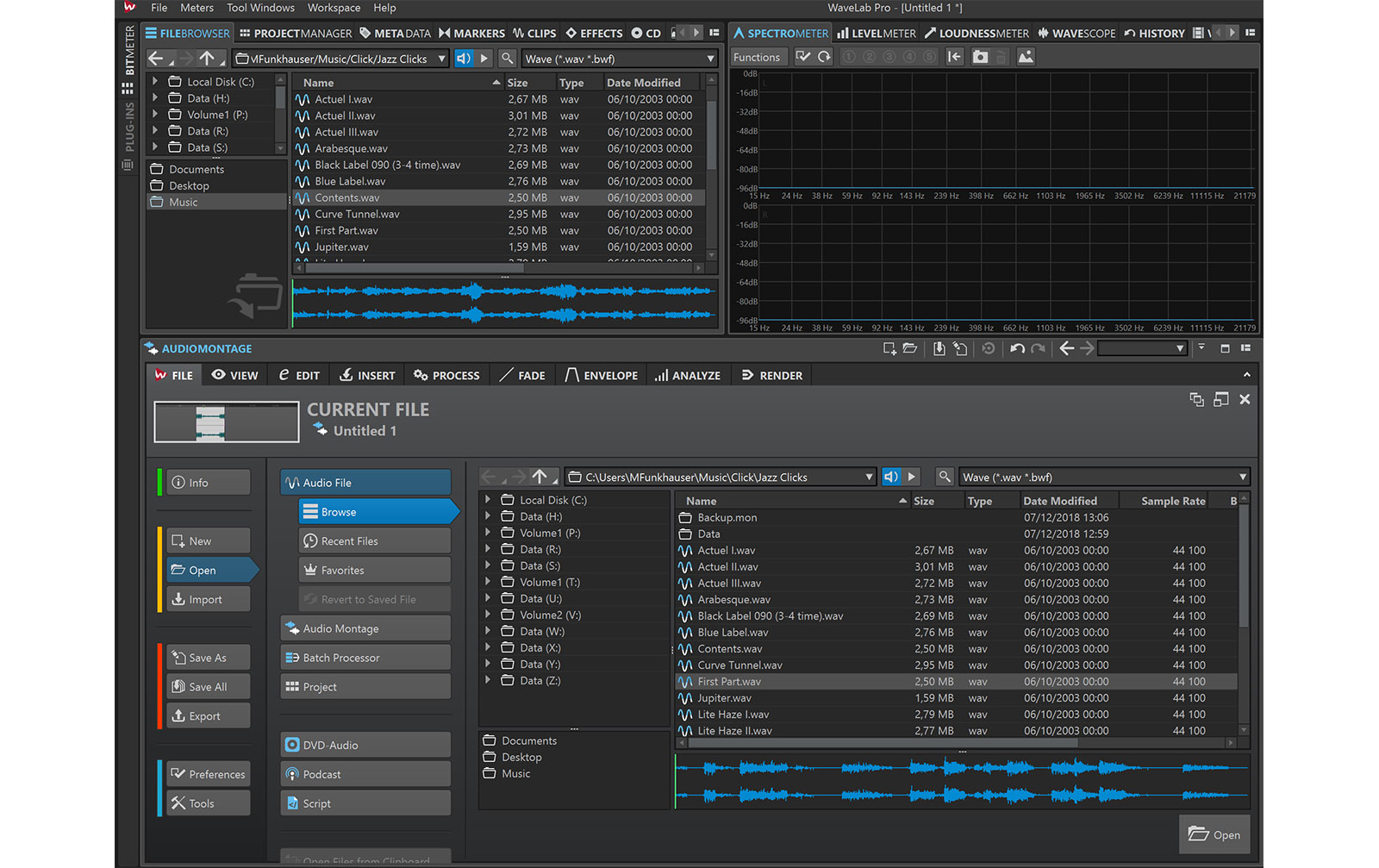Image resolution: width=1379 pixels, height=868 pixels.
Task: Select Audio Montage in the file panel
Action: click(365, 628)
